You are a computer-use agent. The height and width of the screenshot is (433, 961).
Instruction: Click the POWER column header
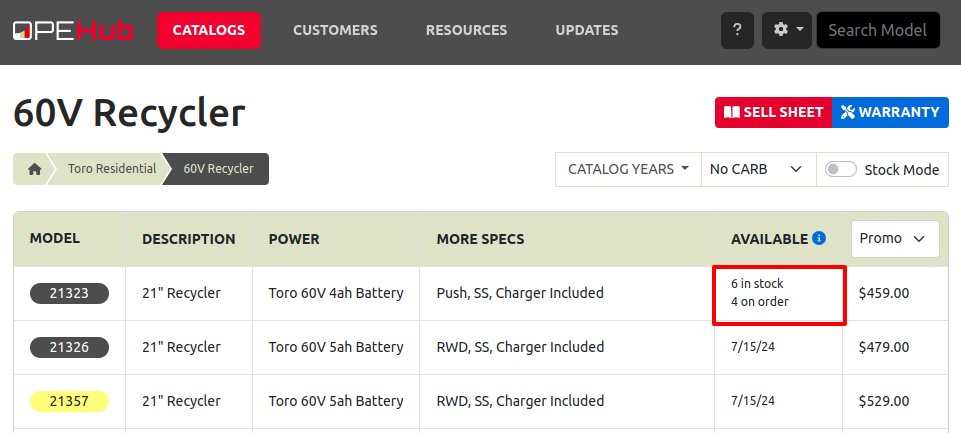tap(294, 239)
